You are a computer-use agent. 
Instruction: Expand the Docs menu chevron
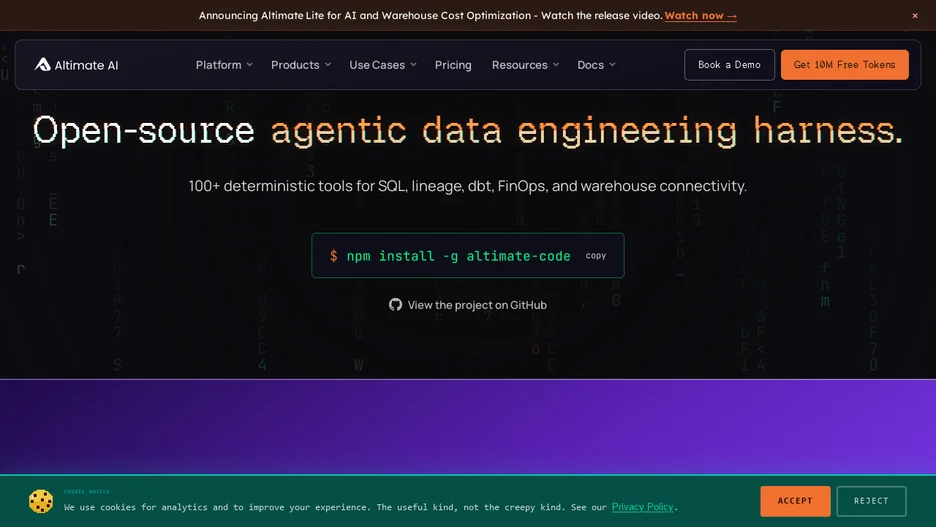(x=612, y=64)
